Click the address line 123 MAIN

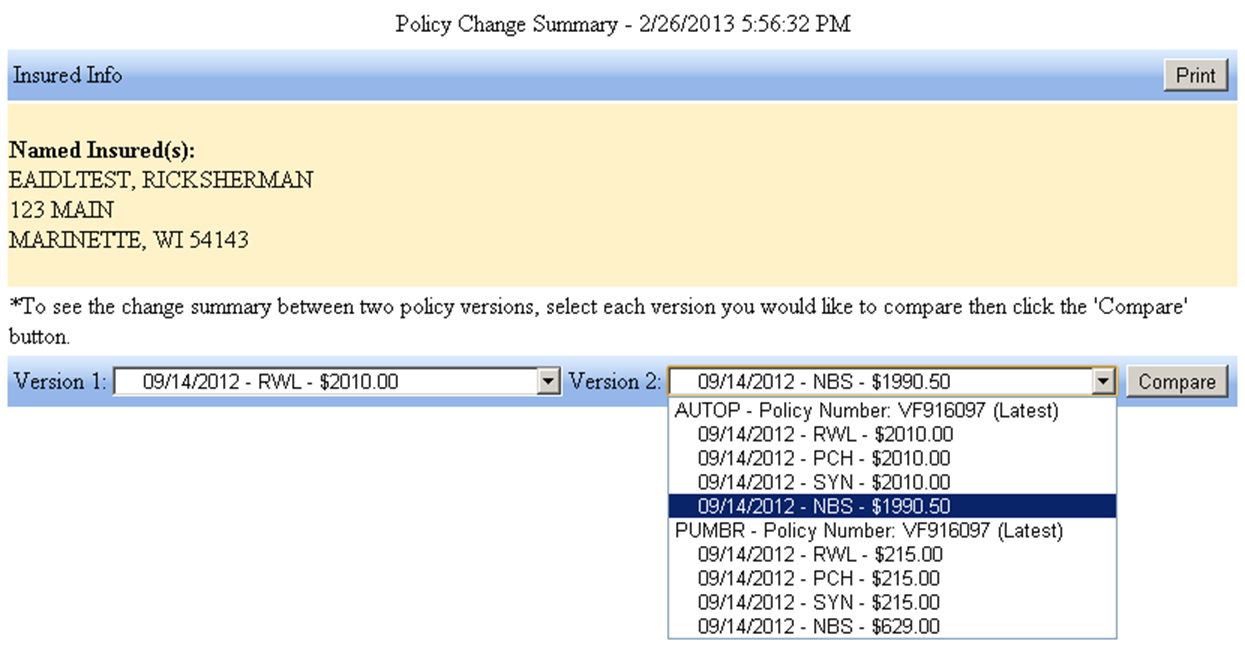(x=61, y=211)
